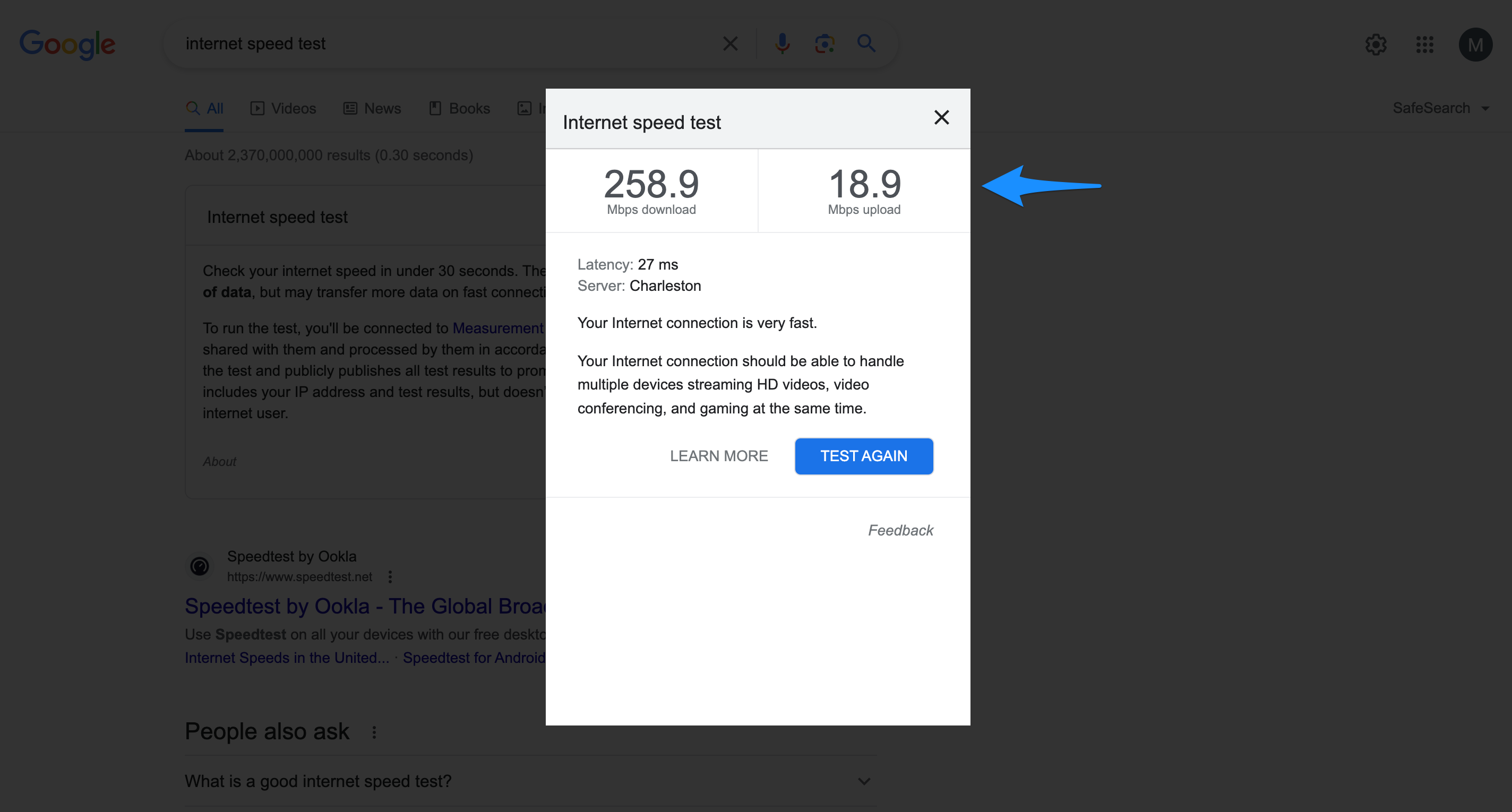This screenshot has height=812, width=1512.
Task: Open the account profile avatar M
Action: tap(1475, 45)
